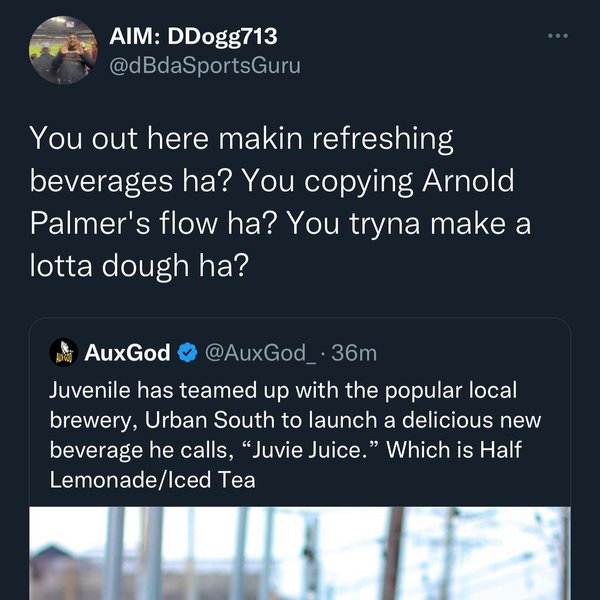Viewport: 600px width, 600px height.
Task: Click "lotta dough ha?" line of tweet
Action: 138,267
